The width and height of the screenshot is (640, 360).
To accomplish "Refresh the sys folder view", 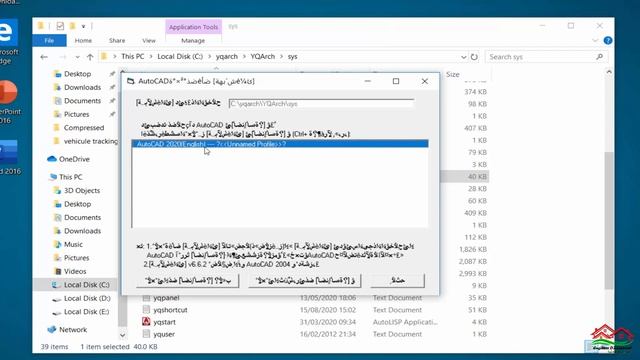I will tap(474, 57).
